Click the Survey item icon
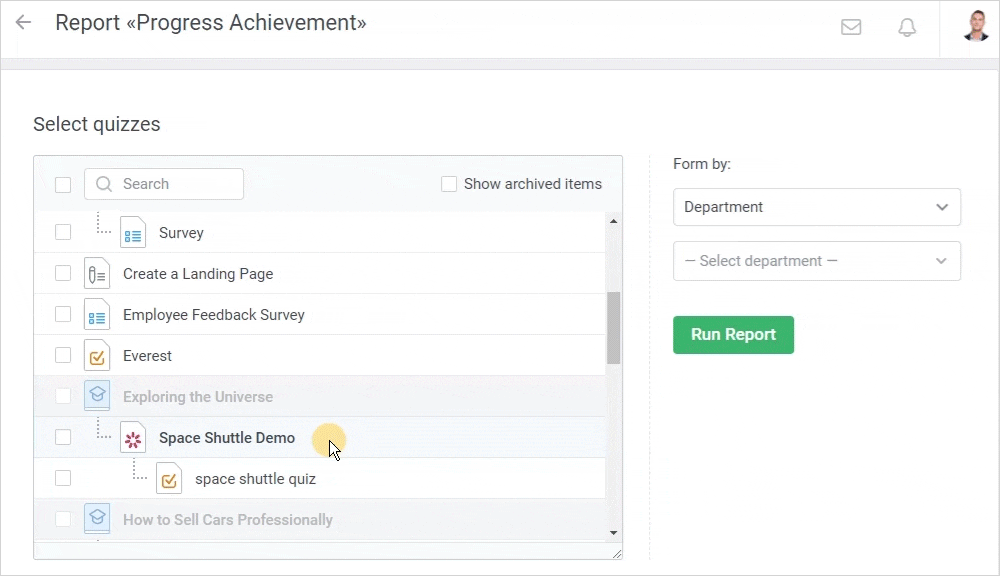 pos(133,233)
